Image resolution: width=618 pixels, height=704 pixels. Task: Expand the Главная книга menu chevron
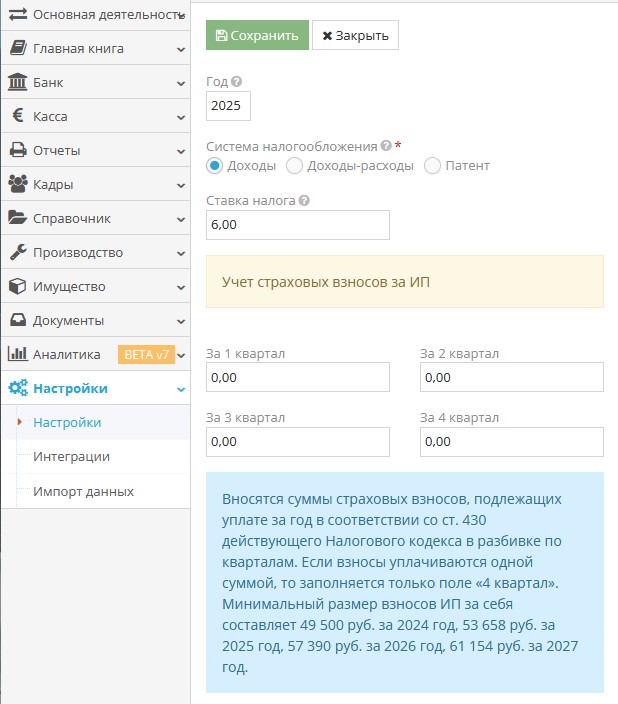coord(180,49)
